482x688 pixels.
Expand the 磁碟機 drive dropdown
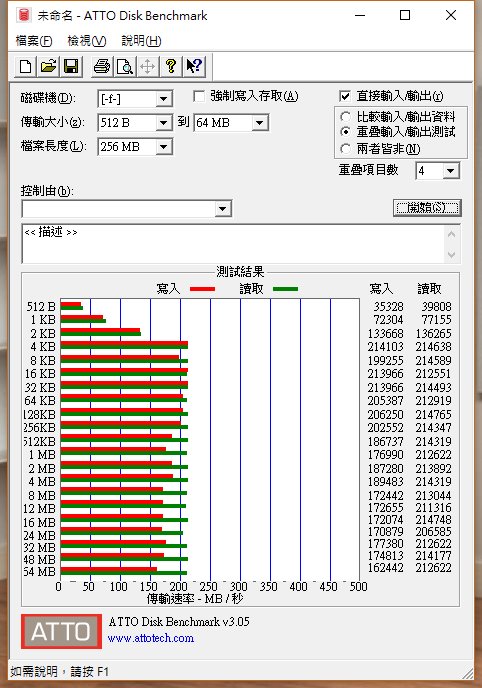coord(164,99)
